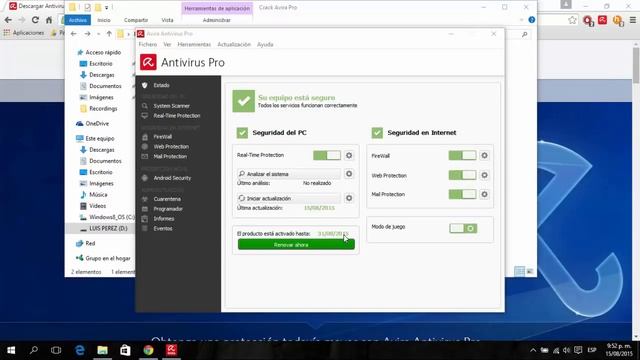Open Programador in sidebar

pos(168,209)
